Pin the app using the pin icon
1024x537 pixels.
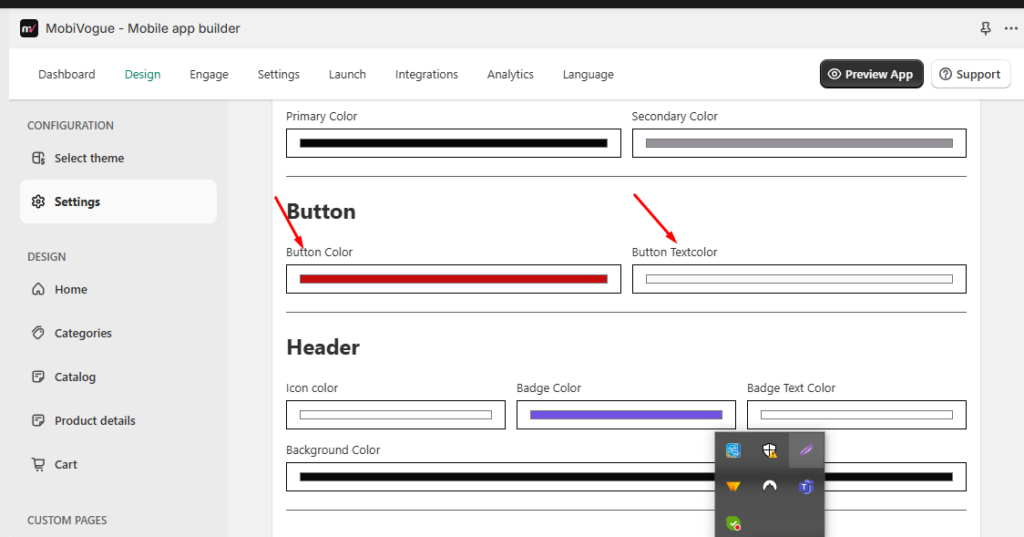pyautogui.click(x=985, y=29)
